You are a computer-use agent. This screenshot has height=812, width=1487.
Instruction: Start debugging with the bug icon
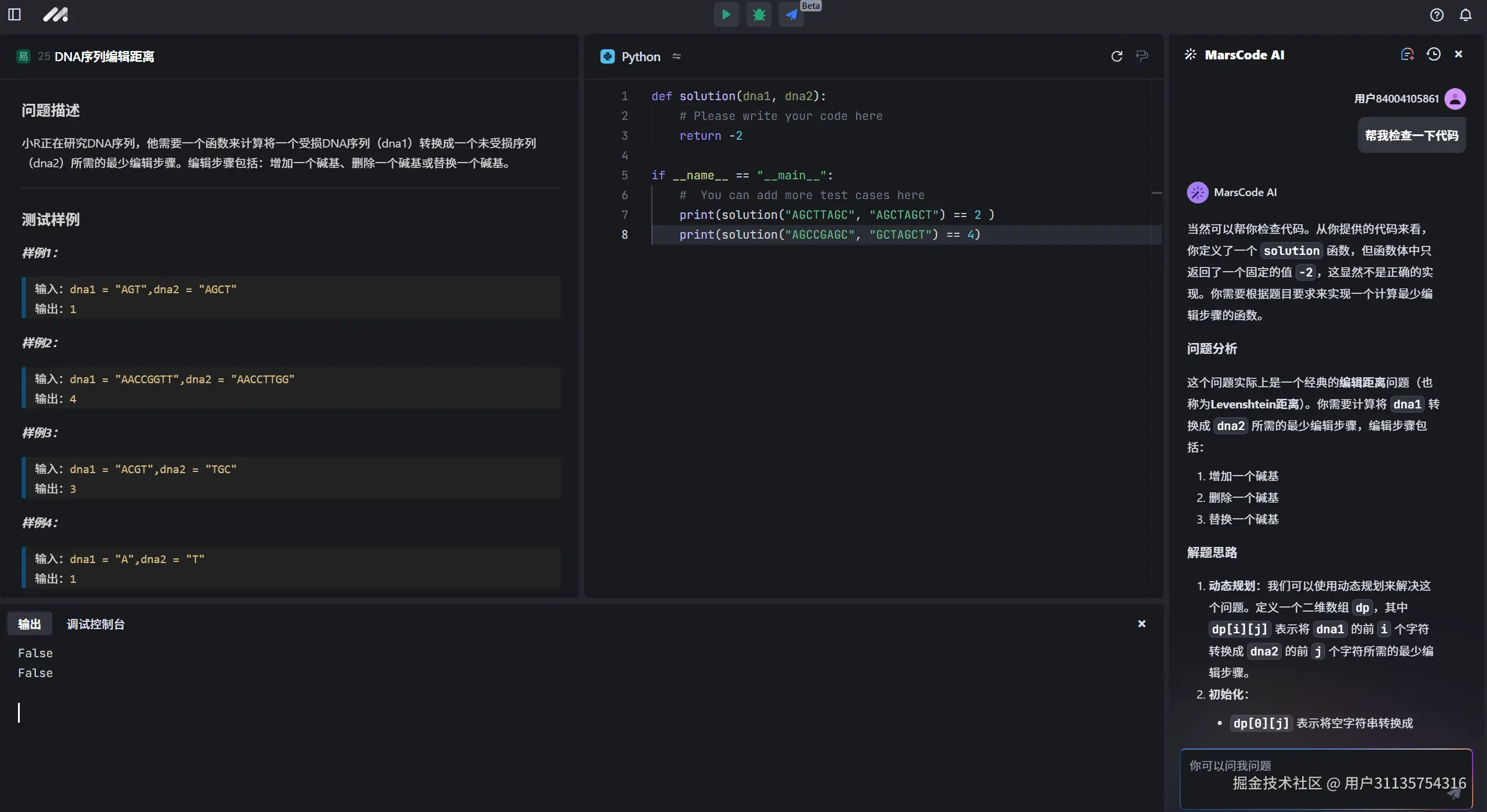(759, 15)
